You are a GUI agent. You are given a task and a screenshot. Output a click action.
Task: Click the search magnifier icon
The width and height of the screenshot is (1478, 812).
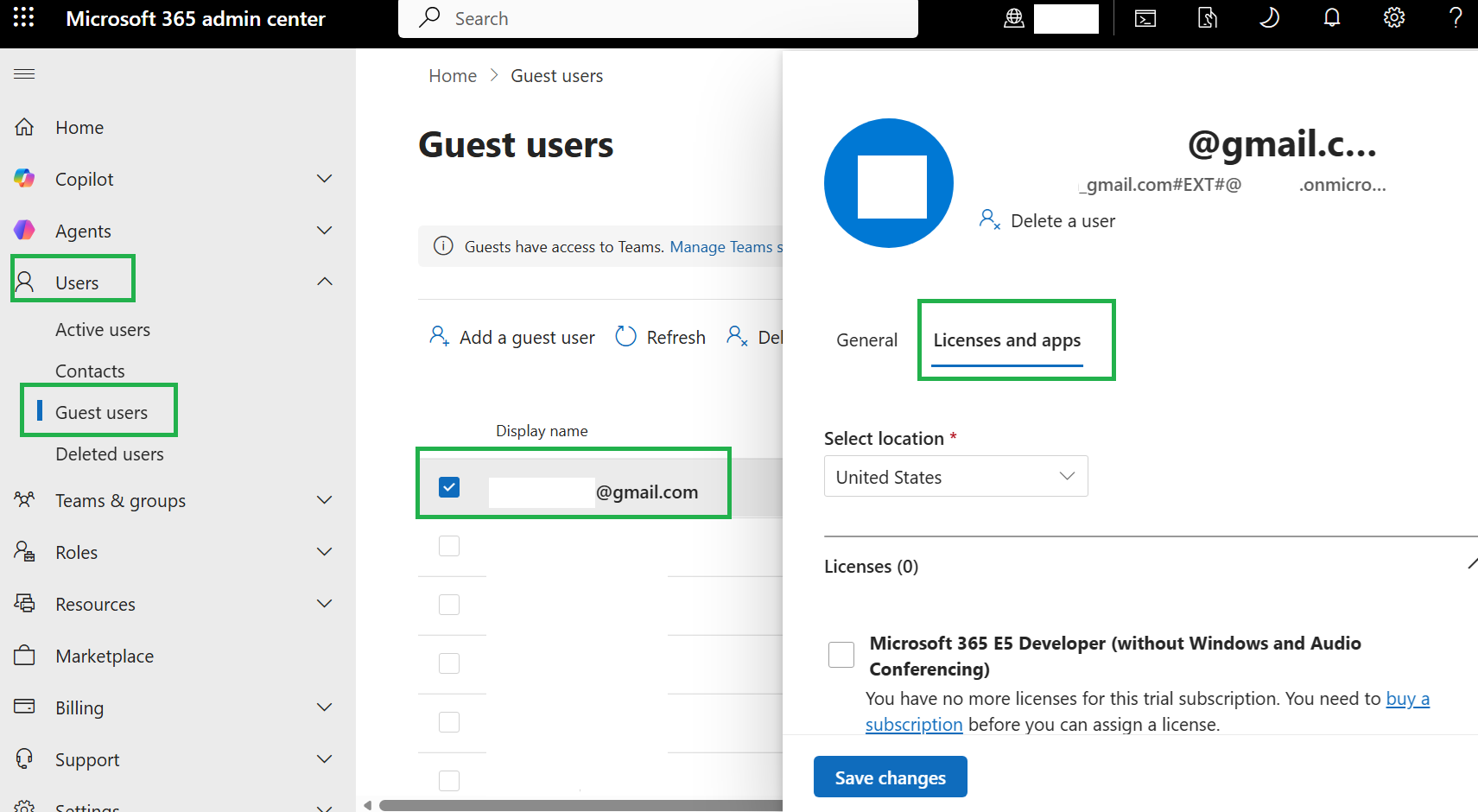[429, 18]
